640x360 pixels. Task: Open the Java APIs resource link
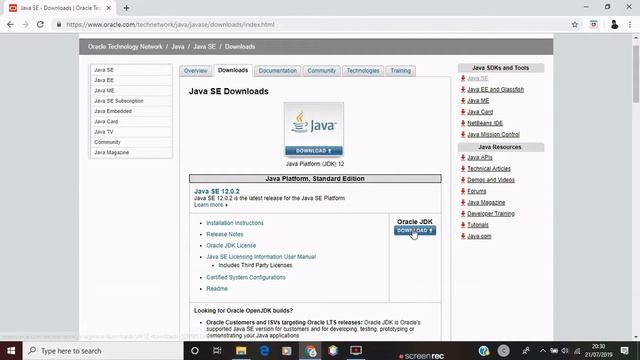[x=480, y=158]
